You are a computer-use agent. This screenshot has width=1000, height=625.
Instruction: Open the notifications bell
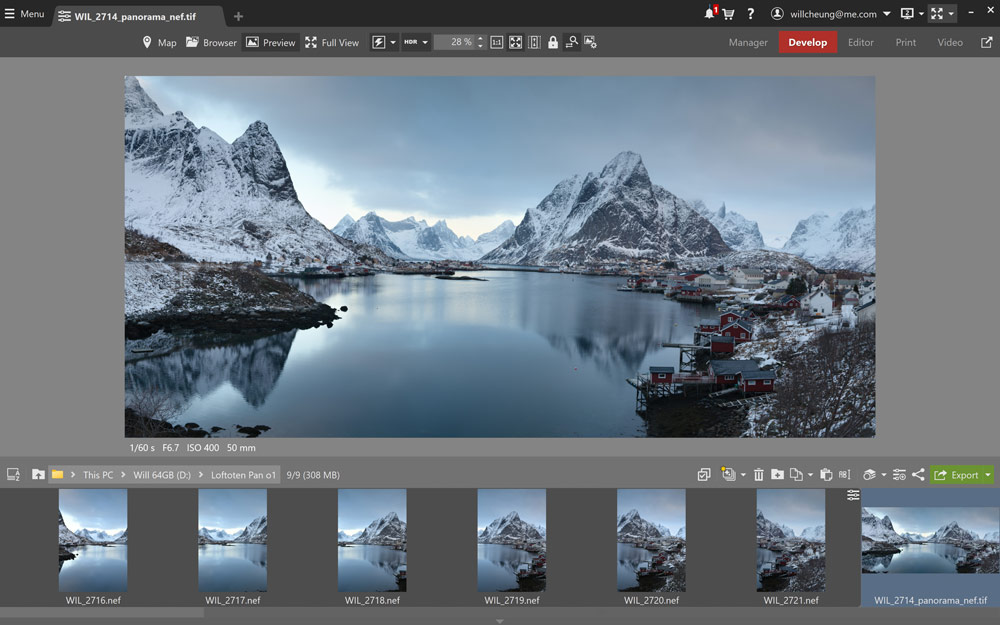710,13
